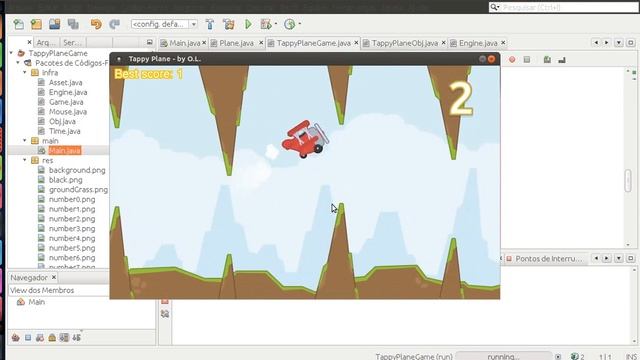Select Engine.java in the project tree

(x=68, y=92)
